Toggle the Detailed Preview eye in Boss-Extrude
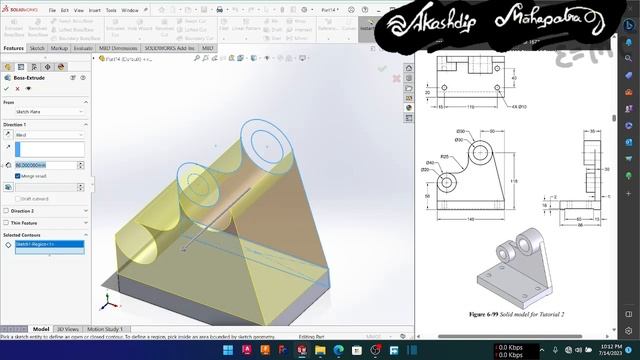Image resolution: width=640 pixels, height=360 pixels. [29, 89]
